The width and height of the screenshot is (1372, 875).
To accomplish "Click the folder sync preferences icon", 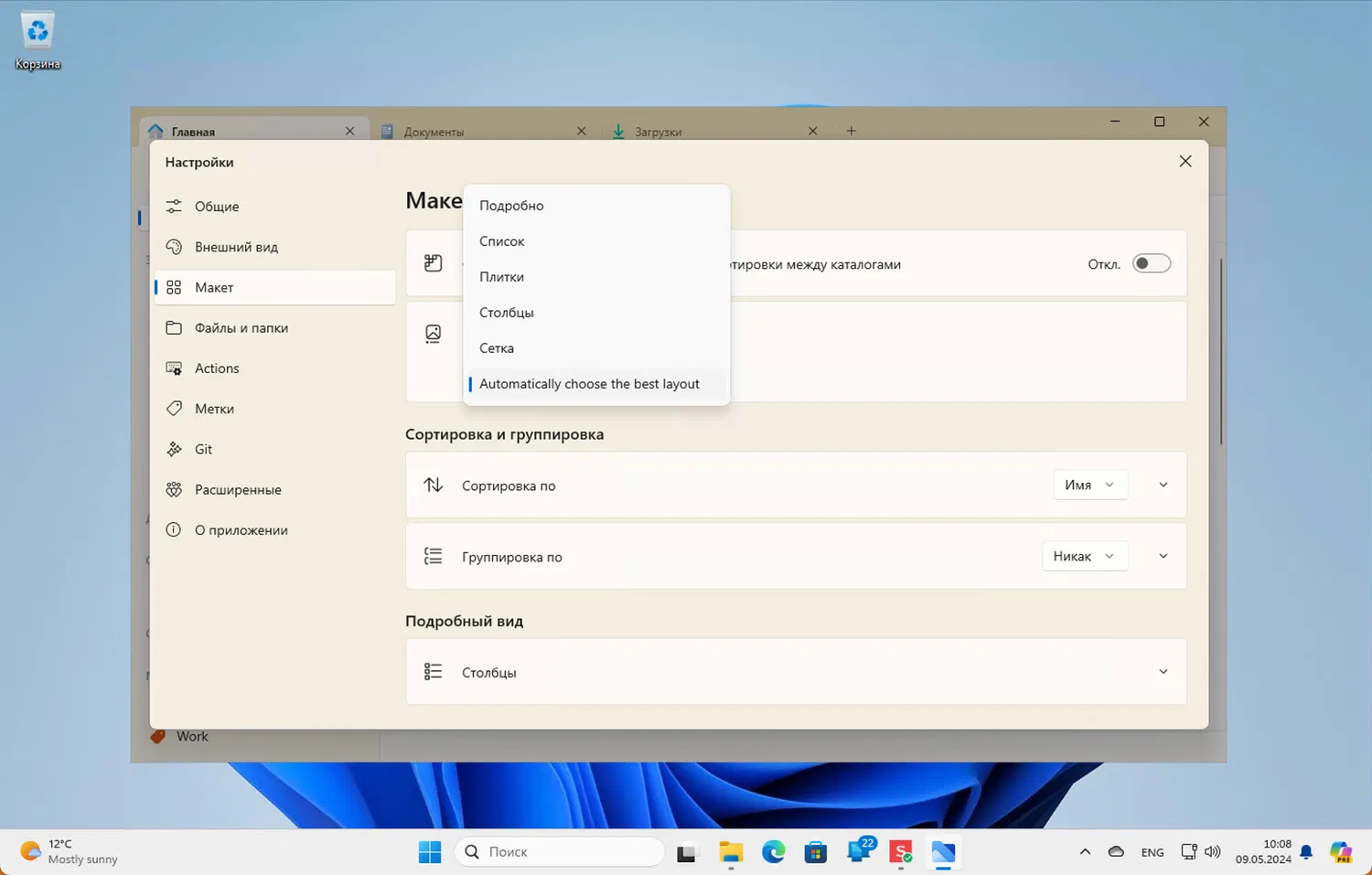I will [x=434, y=263].
